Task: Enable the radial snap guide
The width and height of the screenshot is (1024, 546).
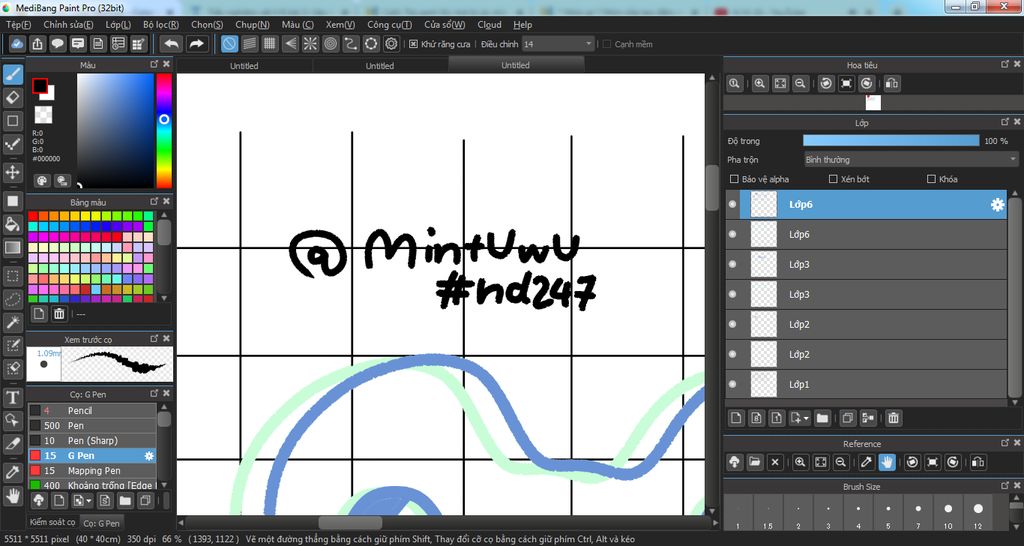Action: pos(310,44)
